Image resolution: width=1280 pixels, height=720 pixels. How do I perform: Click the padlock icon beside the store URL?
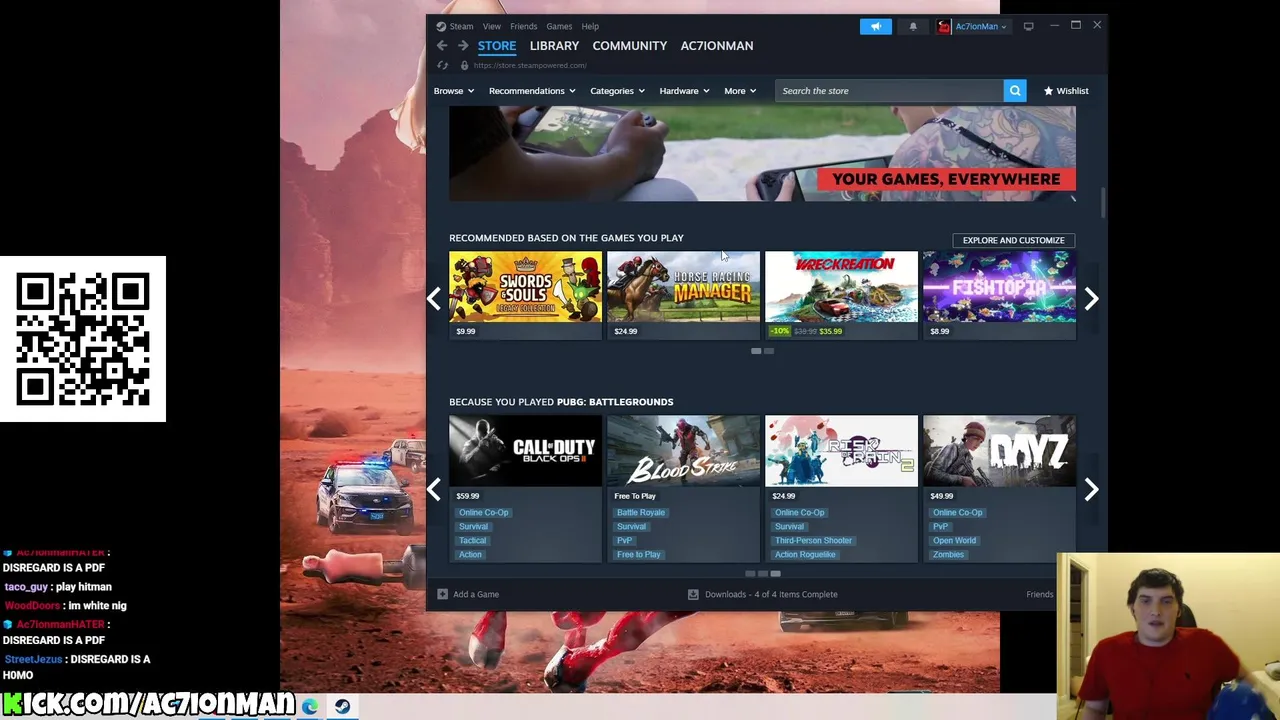click(x=464, y=66)
